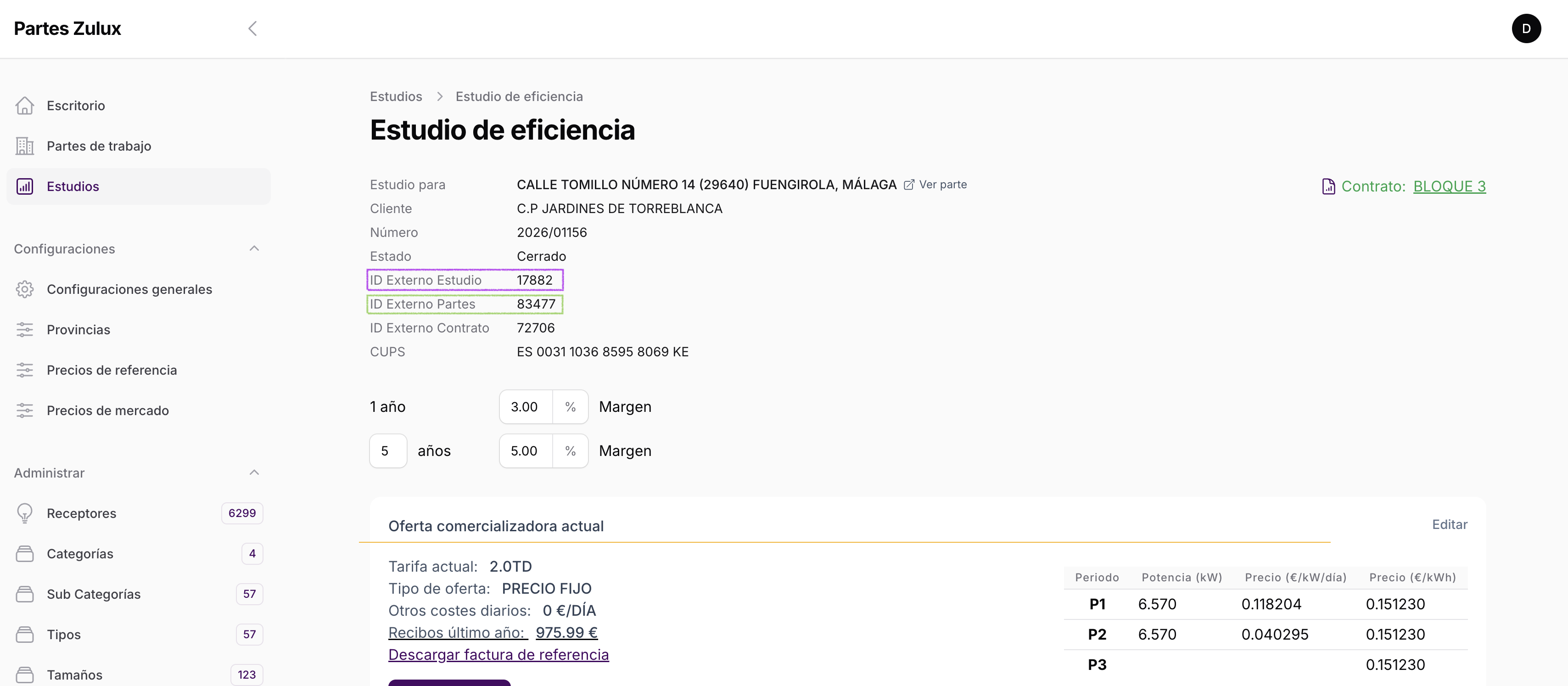
Task: Edit the 5.00 margin percentage field
Action: pos(526,451)
